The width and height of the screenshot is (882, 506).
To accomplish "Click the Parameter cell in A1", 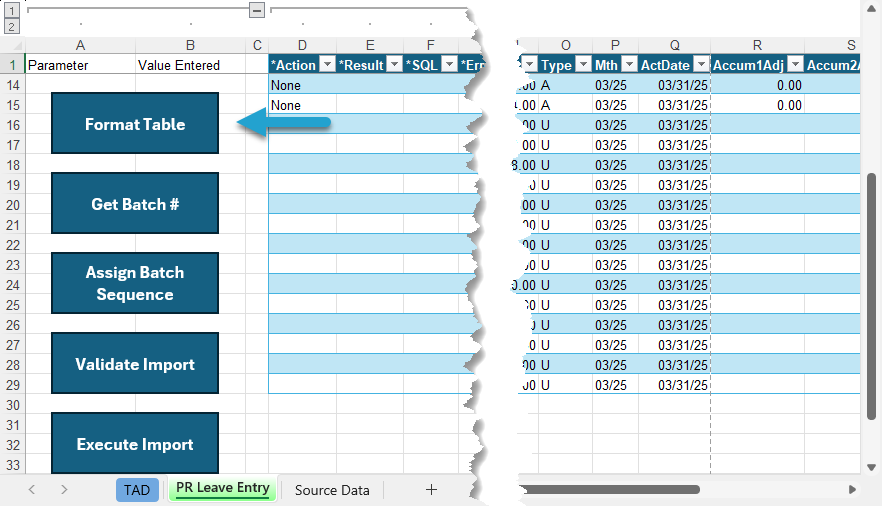I will coord(80,65).
